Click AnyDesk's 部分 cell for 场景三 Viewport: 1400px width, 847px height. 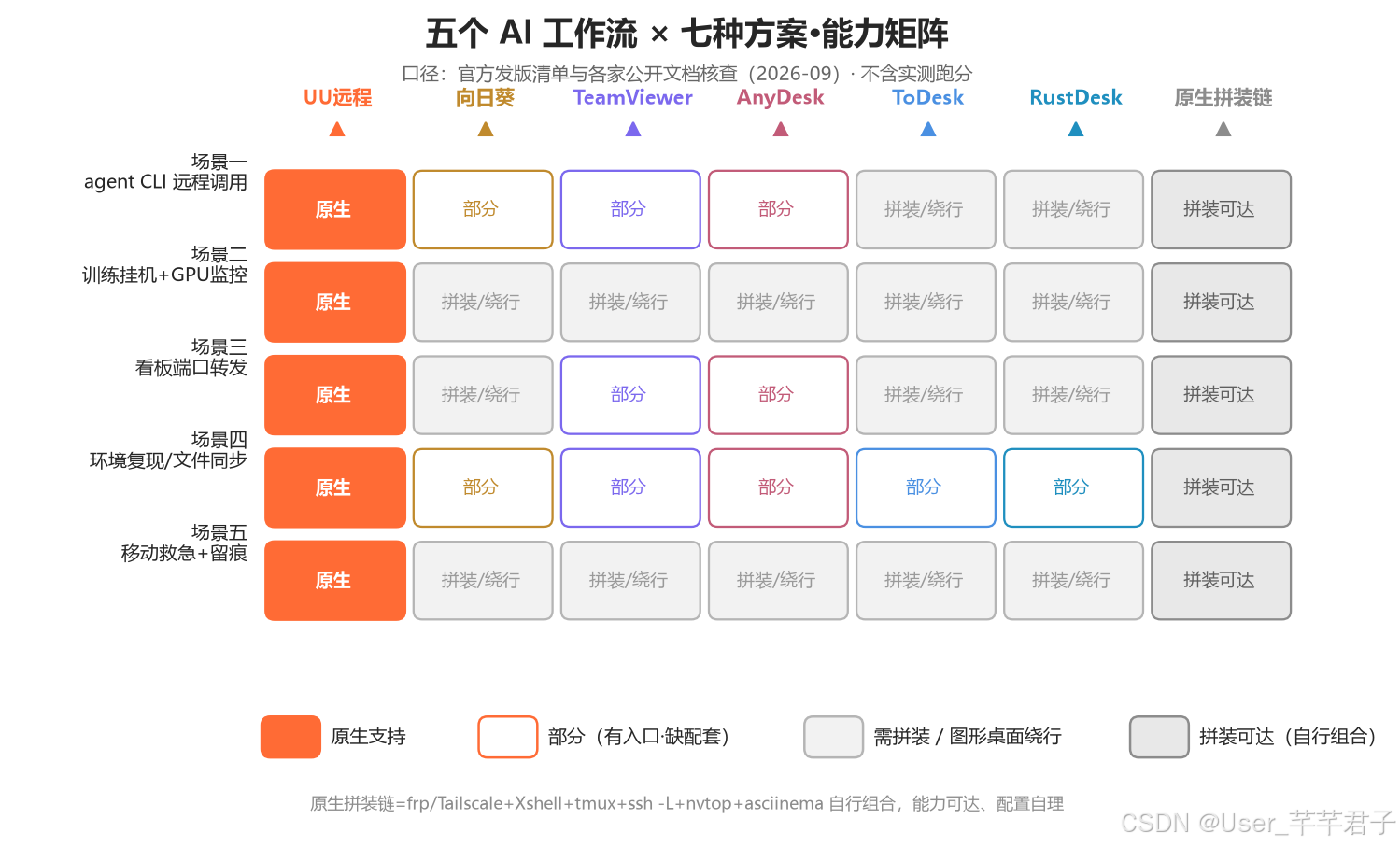click(x=778, y=395)
